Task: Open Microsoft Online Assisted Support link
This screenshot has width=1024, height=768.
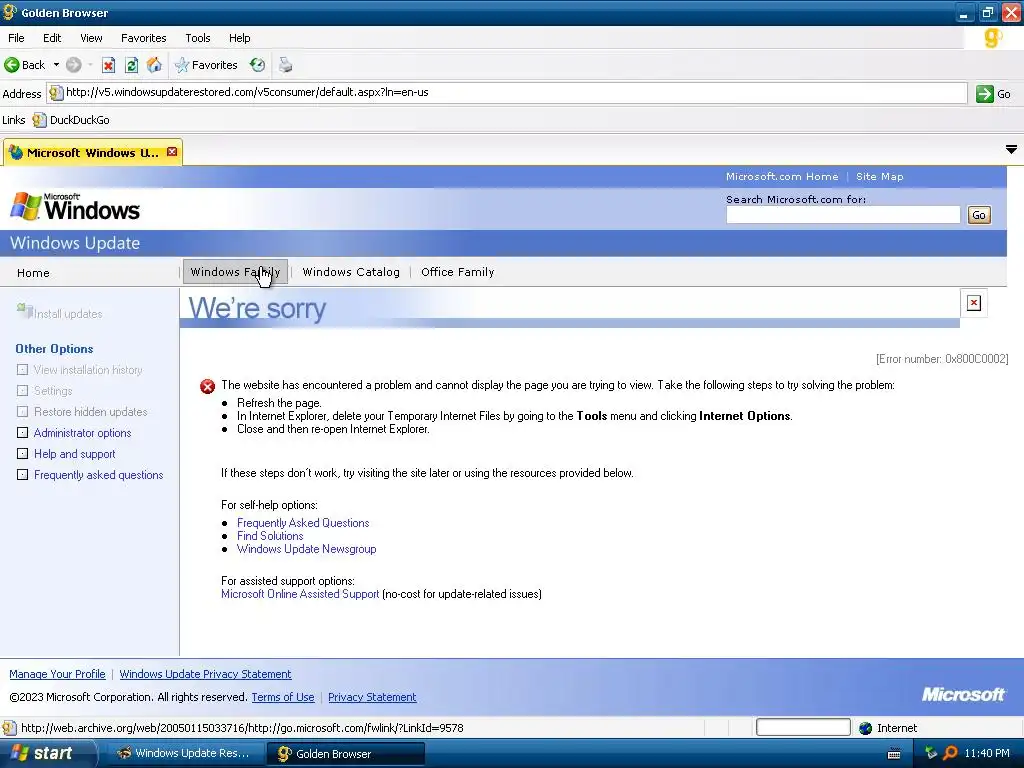Action: pyautogui.click(x=300, y=594)
